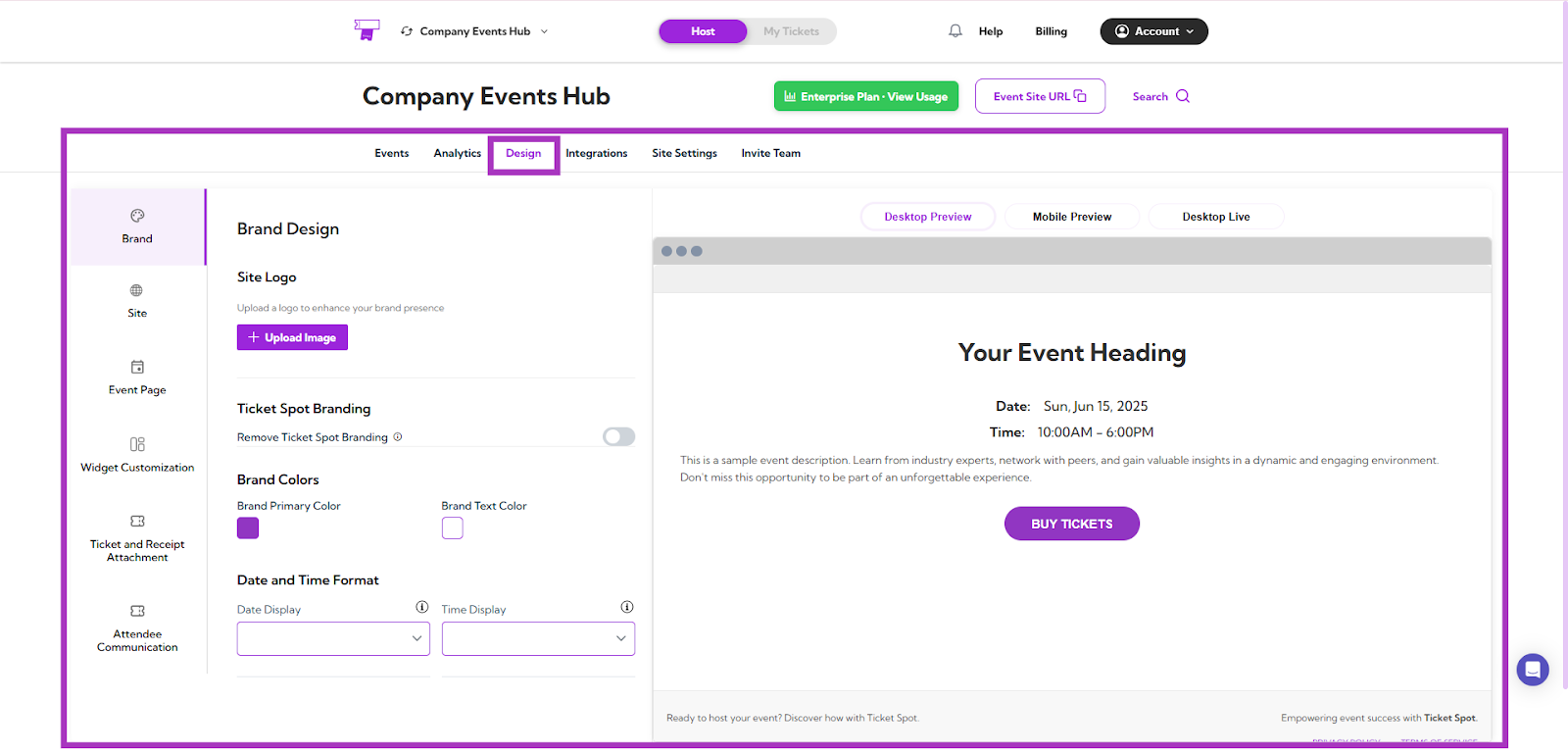The width and height of the screenshot is (1568, 753).
Task: Select the Design tab
Action: pyautogui.click(x=523, y=153)
